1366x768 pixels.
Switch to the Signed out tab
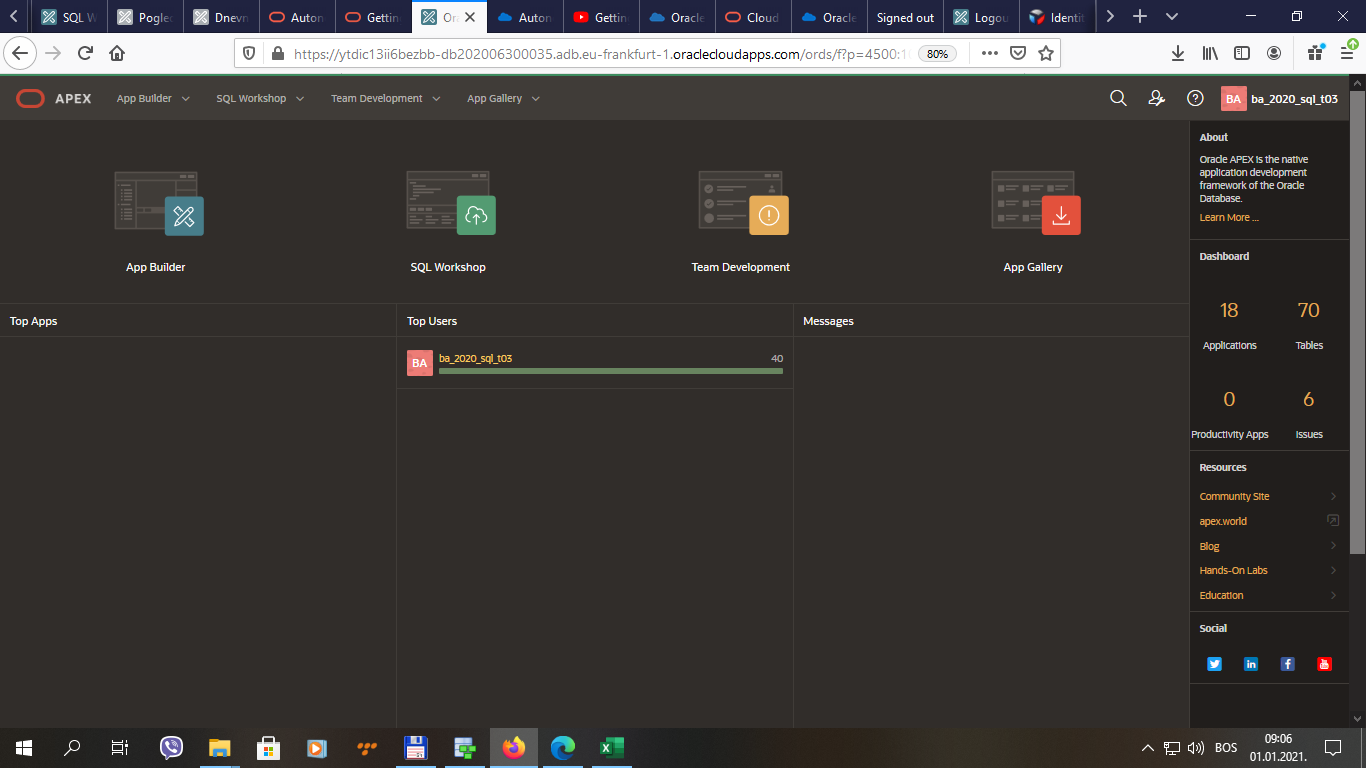[905, 17]
